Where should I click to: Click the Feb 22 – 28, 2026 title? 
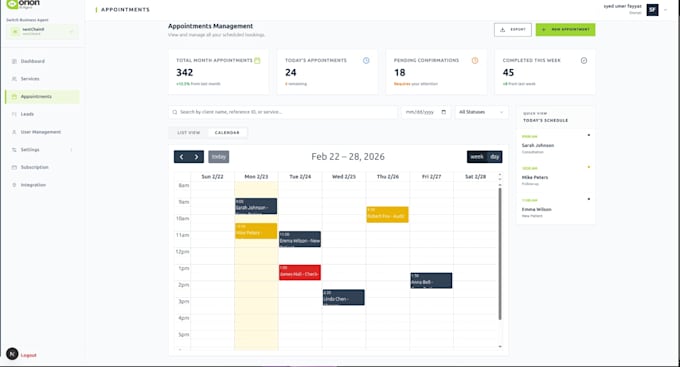tap(348, 157)
